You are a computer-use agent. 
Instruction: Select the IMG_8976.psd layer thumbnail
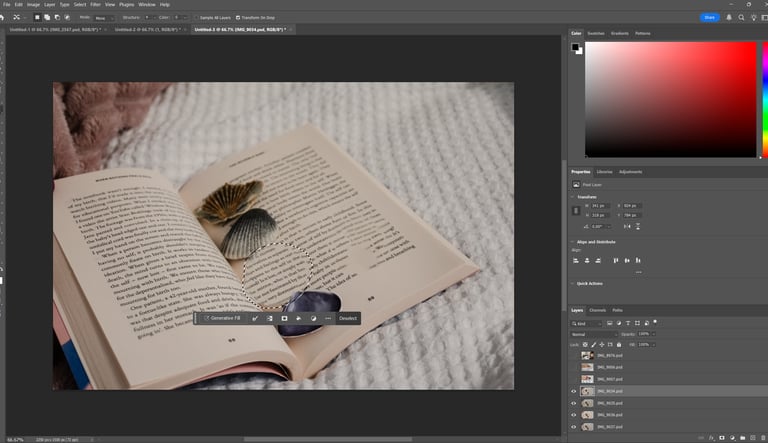tap(588, 355)
